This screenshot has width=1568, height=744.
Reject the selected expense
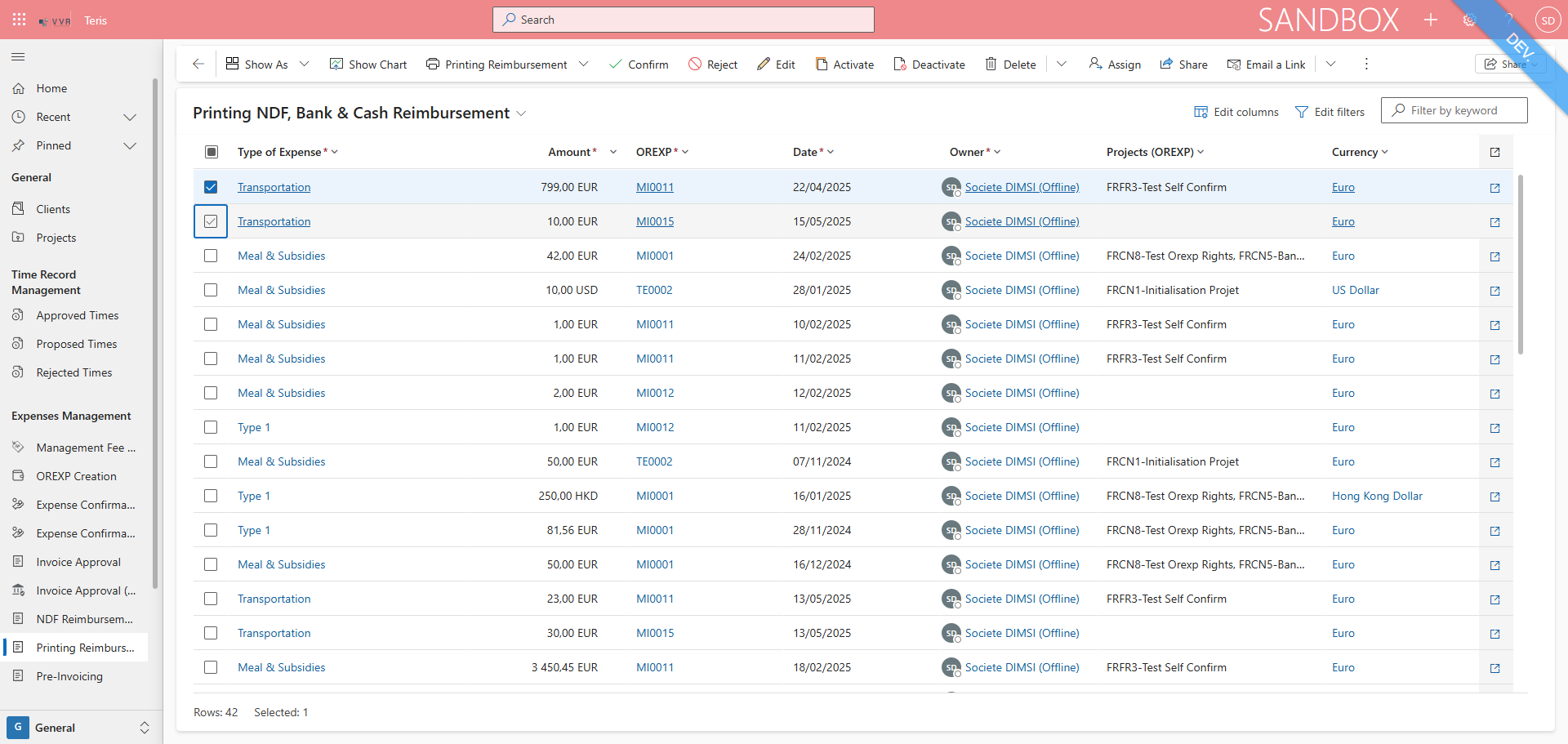[x=713, y=64]
